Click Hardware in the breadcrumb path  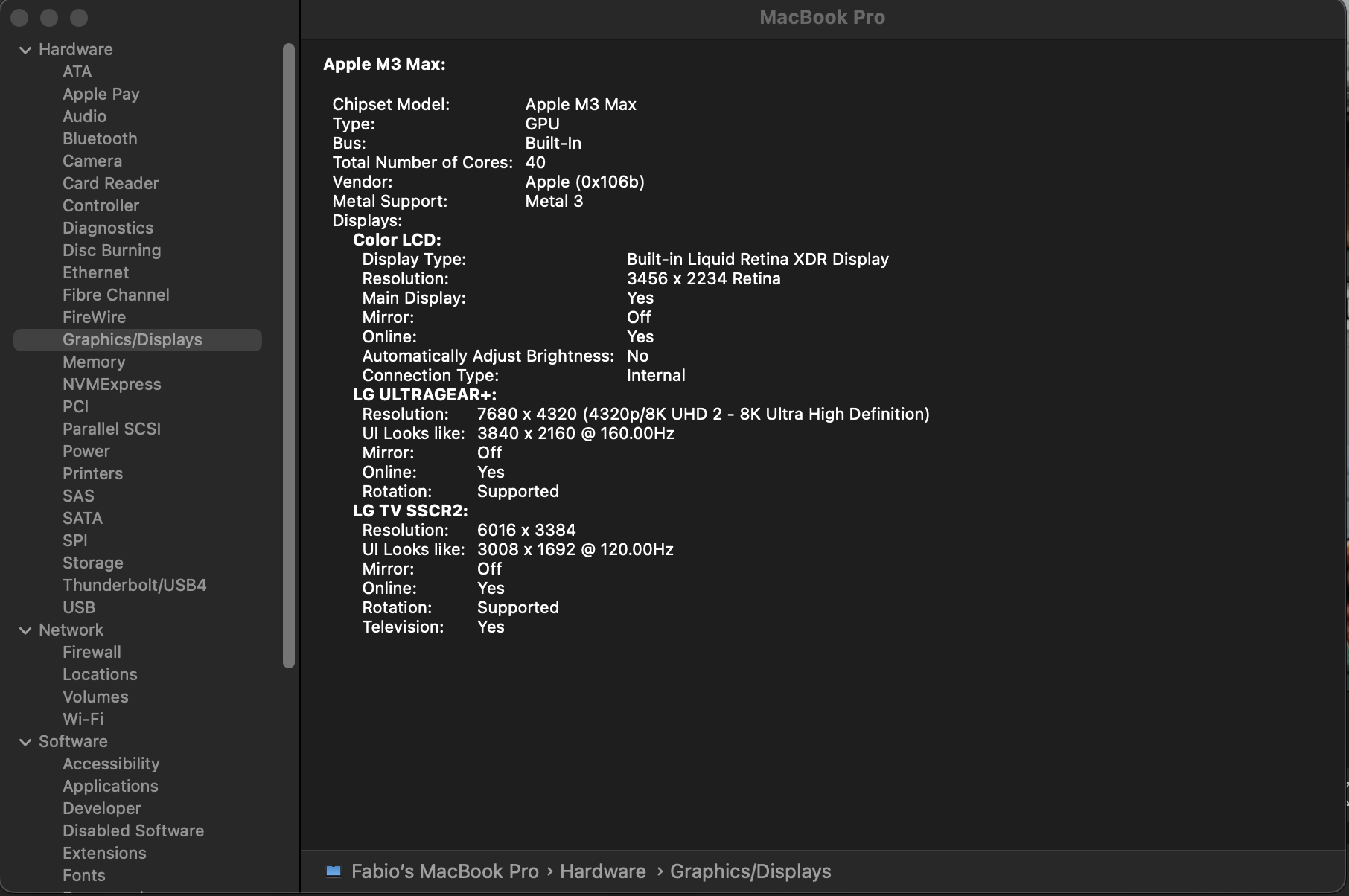point(602,871)
